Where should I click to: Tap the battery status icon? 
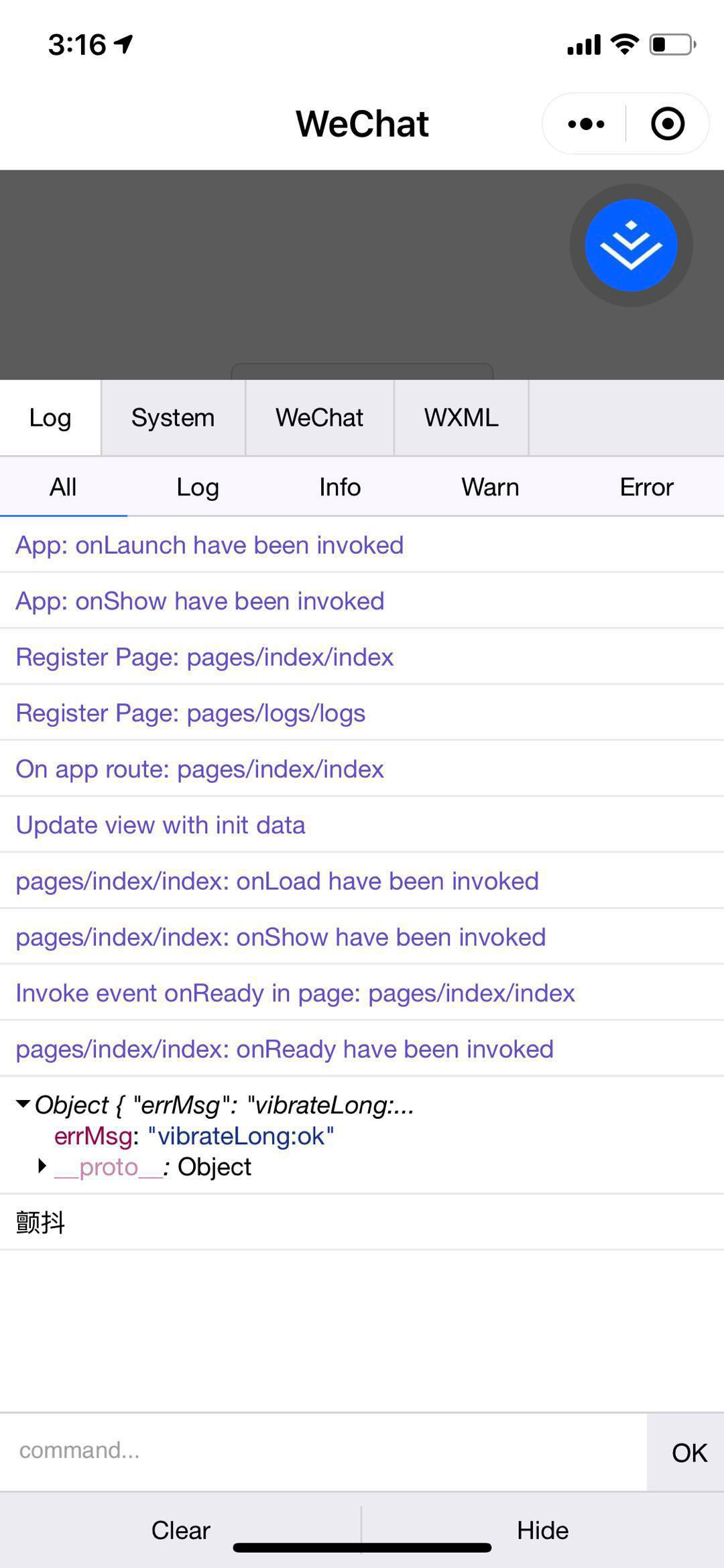coord(672,45)
